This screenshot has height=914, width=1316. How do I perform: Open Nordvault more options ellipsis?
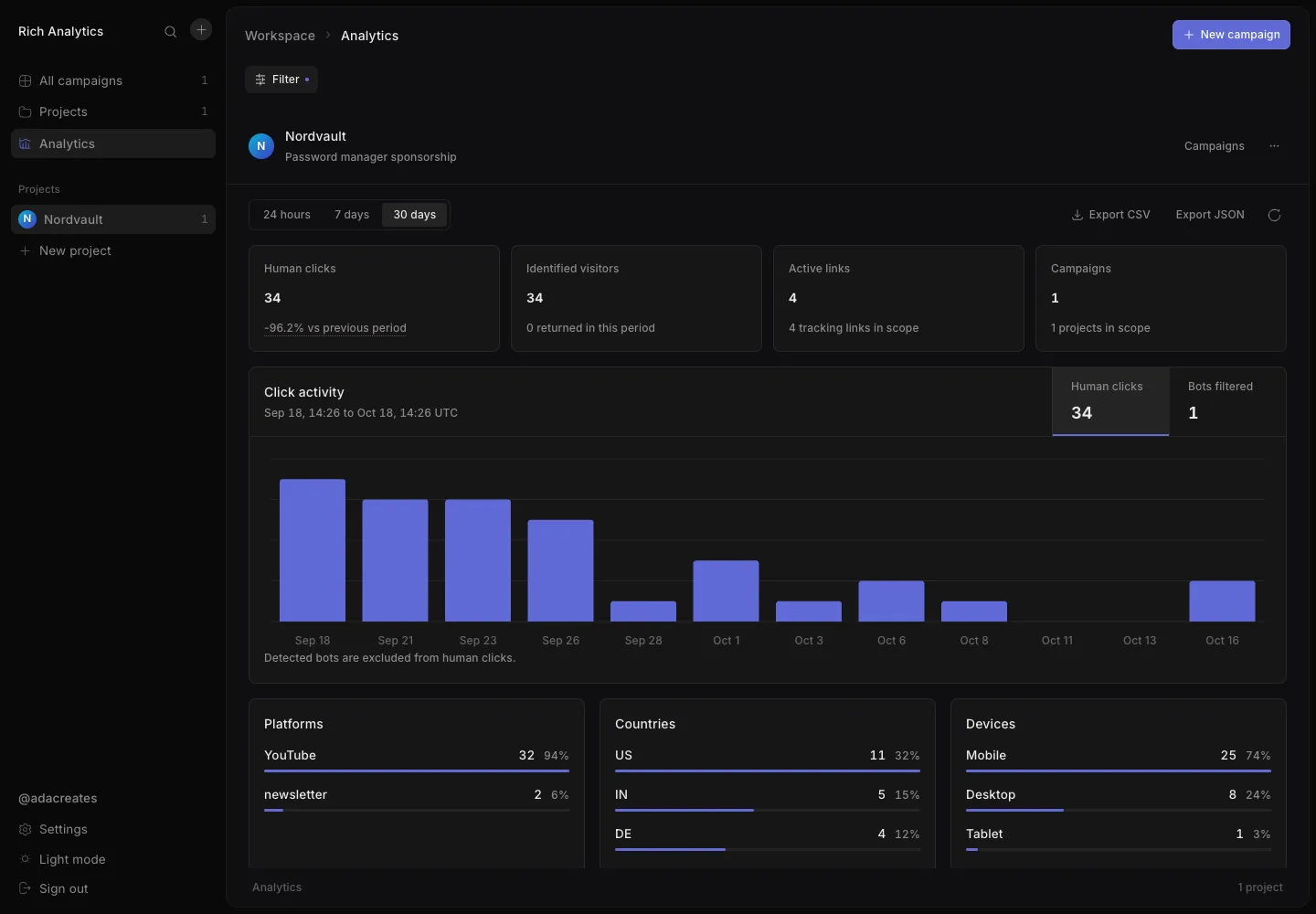(1274, 146)
